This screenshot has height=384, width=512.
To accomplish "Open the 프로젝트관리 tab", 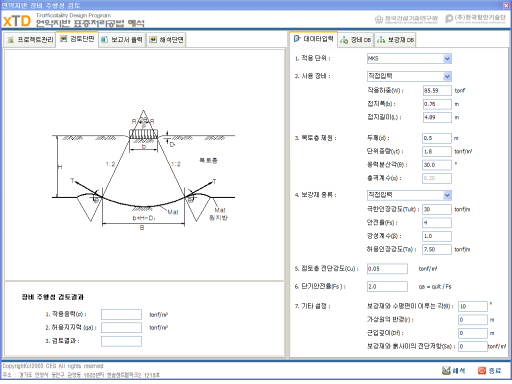I will 30,40.
